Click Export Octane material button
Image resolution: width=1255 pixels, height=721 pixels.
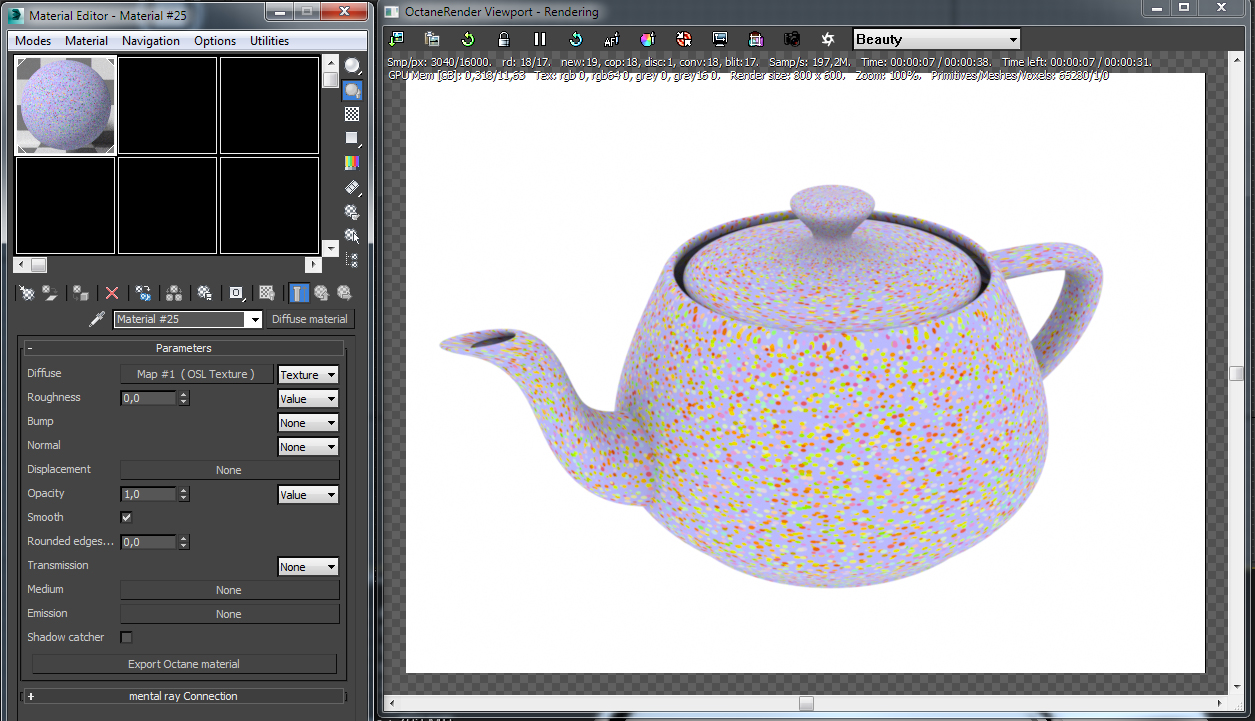click(184, 664)
